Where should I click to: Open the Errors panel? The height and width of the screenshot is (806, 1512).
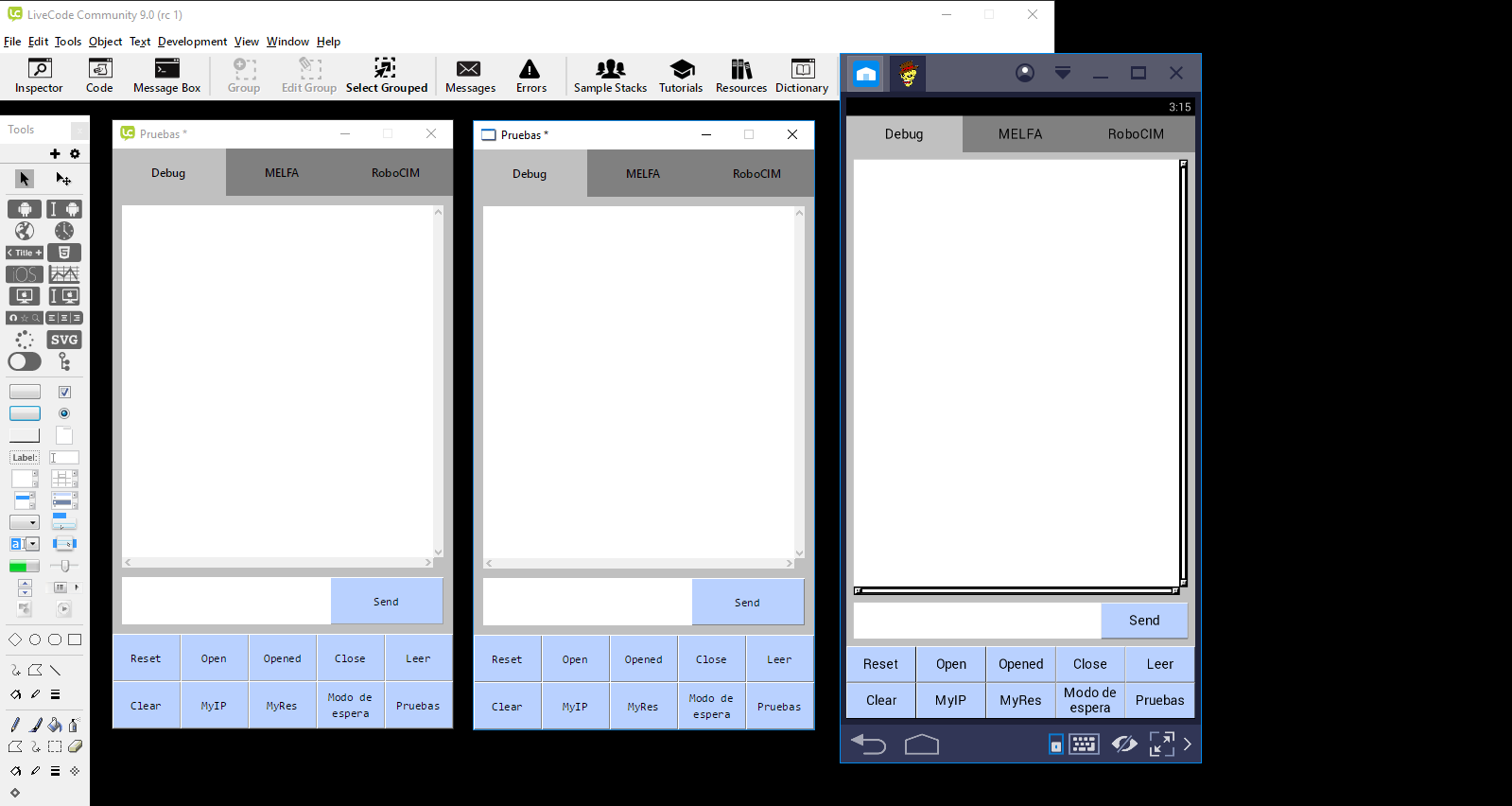[x=530, y=76]
